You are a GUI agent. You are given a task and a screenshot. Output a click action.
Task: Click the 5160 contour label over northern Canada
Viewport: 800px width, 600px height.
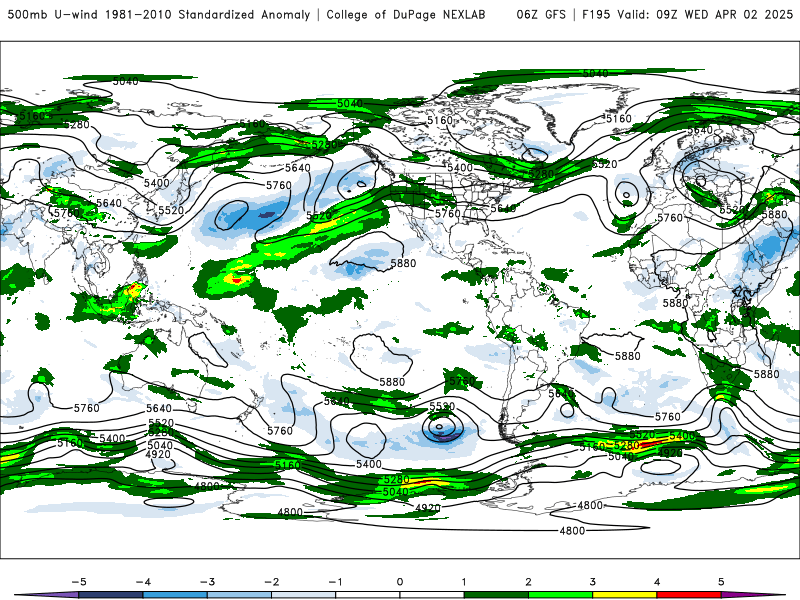pyautogui.click(x=440, y=120)
